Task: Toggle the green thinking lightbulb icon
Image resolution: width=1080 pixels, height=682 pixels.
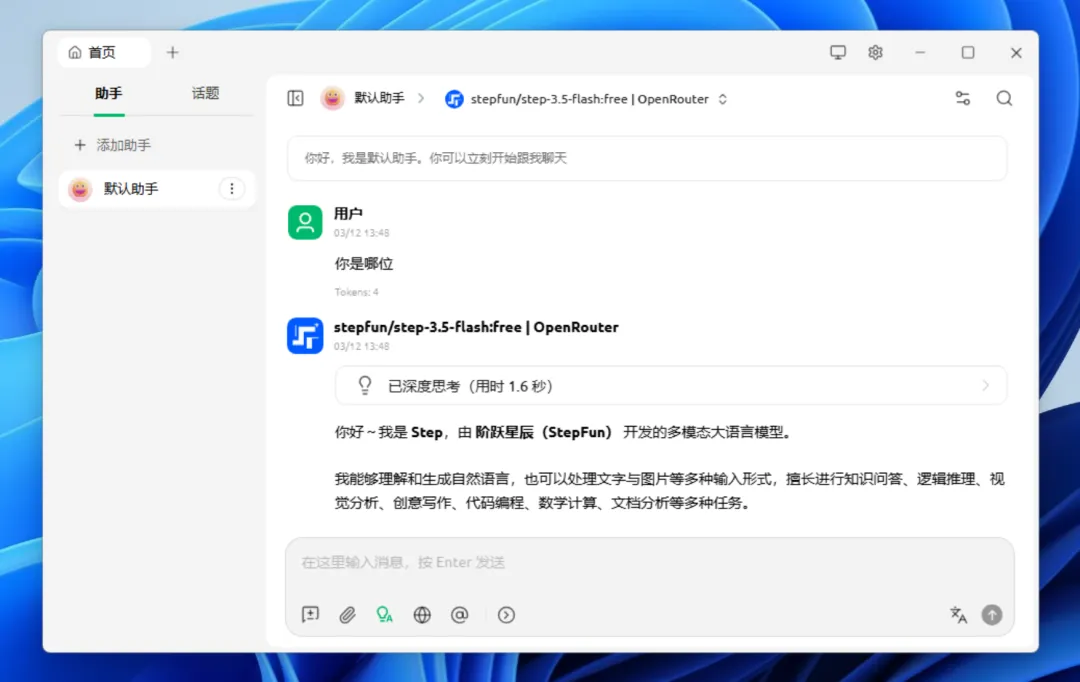Action: (384, 614)
